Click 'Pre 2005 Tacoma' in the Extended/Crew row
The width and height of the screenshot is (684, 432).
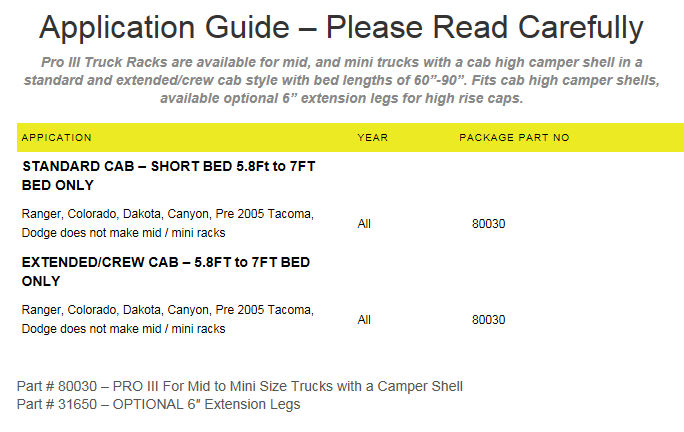coord(264,310)
